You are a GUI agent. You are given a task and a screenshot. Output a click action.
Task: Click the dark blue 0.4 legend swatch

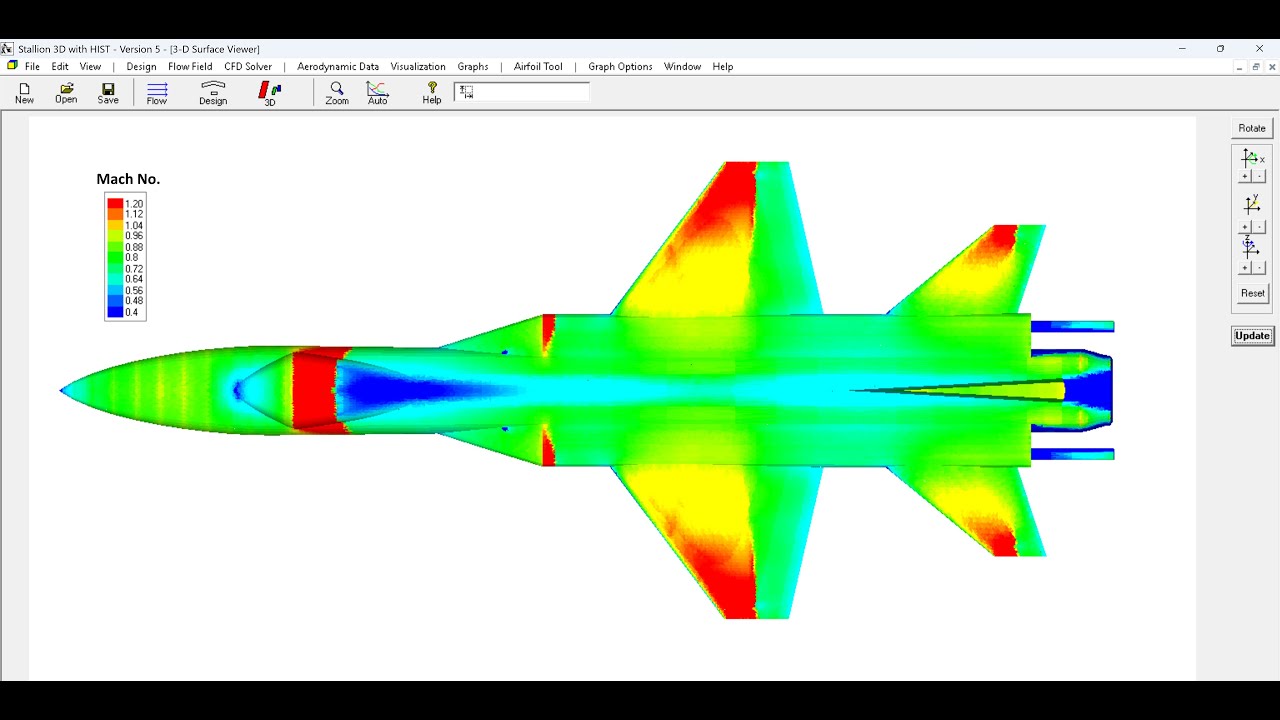pyautogui.click(x=115, y=312)
